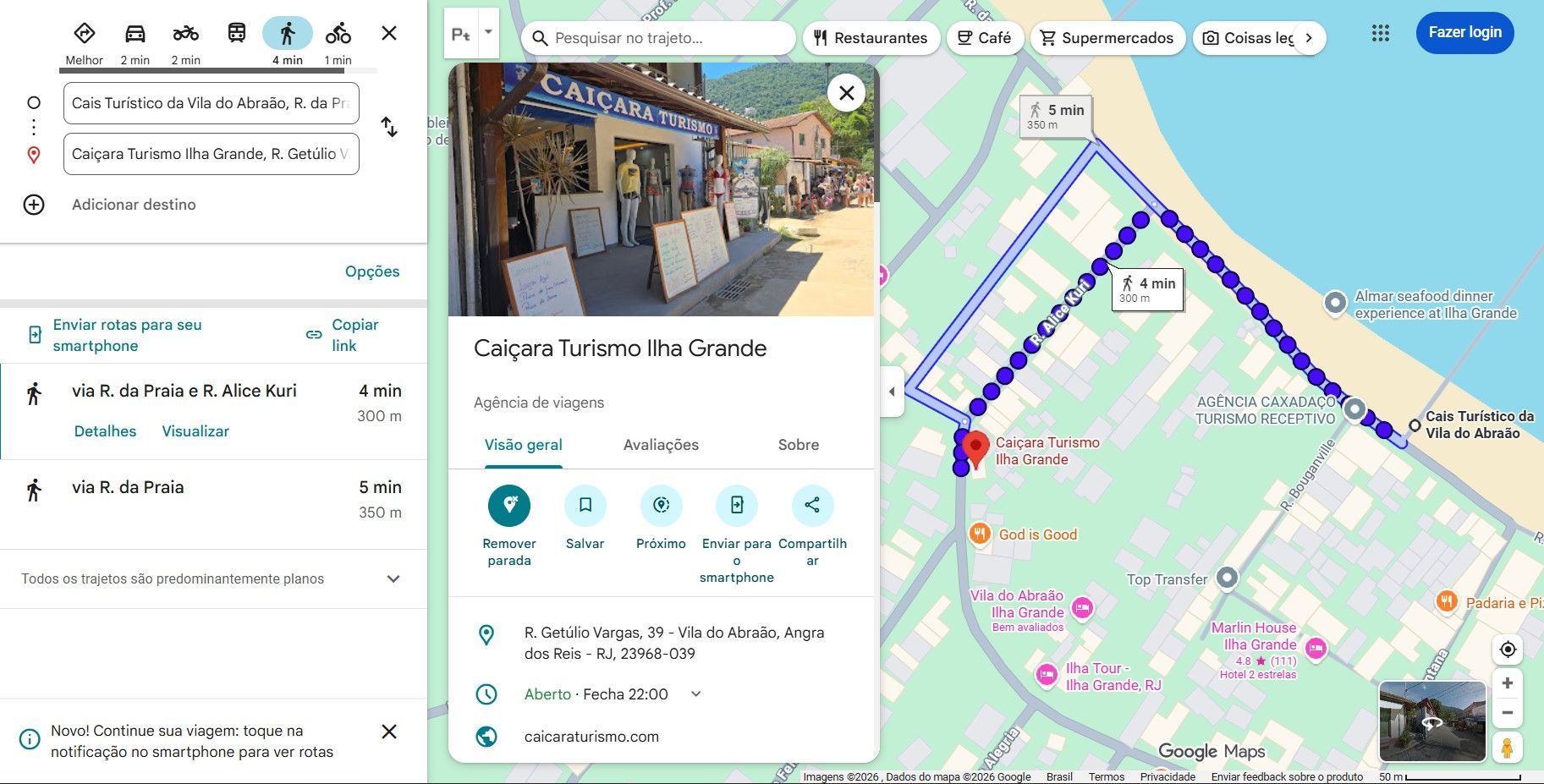
Task: Open Vila do Abraão Ilha Grande hotel marker
Action: click(1082, 607)
